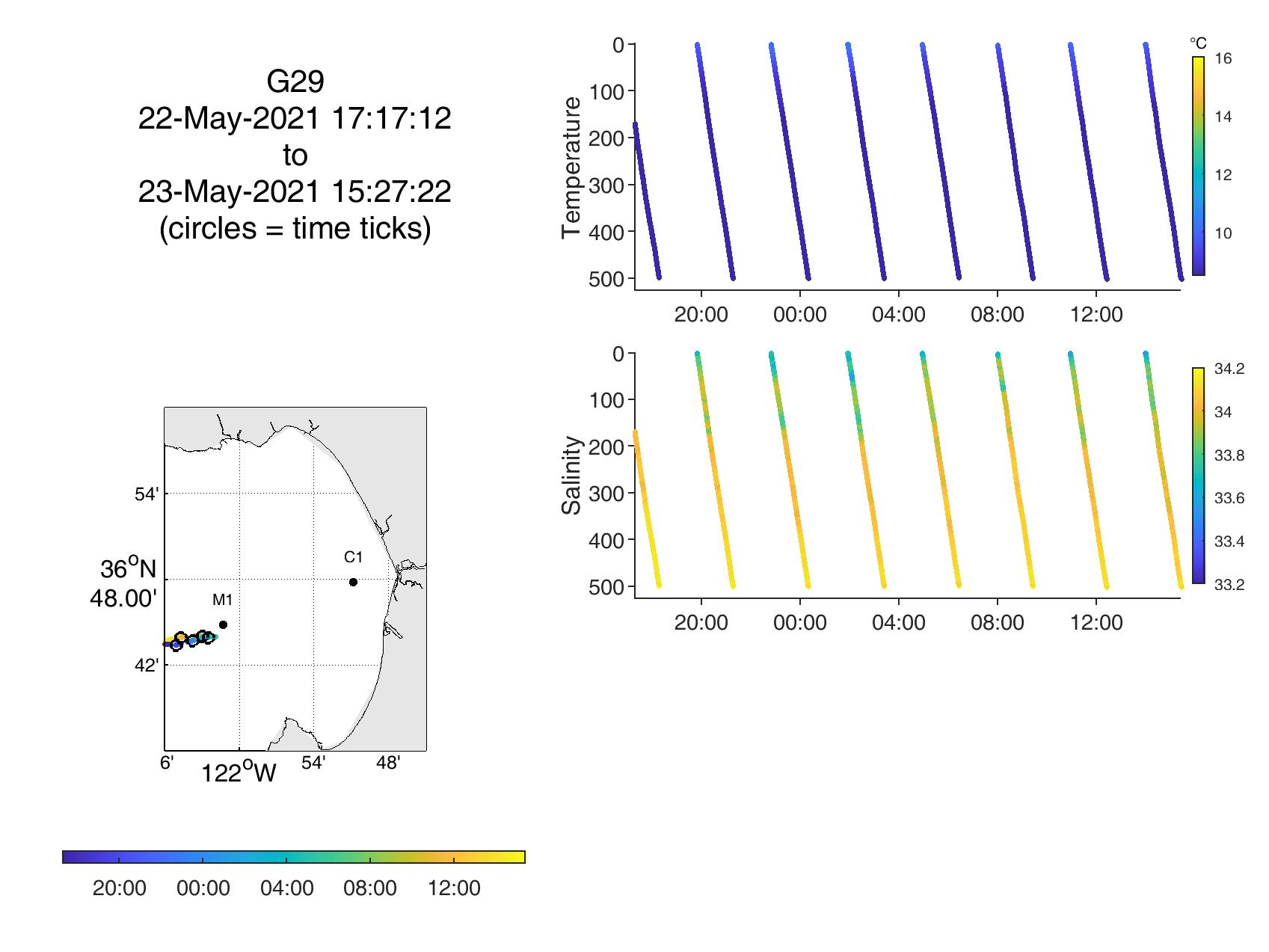Click the 300 depth tick on salinity plot
Image resolution: width=1269 pixels, height=952 pixels.
607,493
